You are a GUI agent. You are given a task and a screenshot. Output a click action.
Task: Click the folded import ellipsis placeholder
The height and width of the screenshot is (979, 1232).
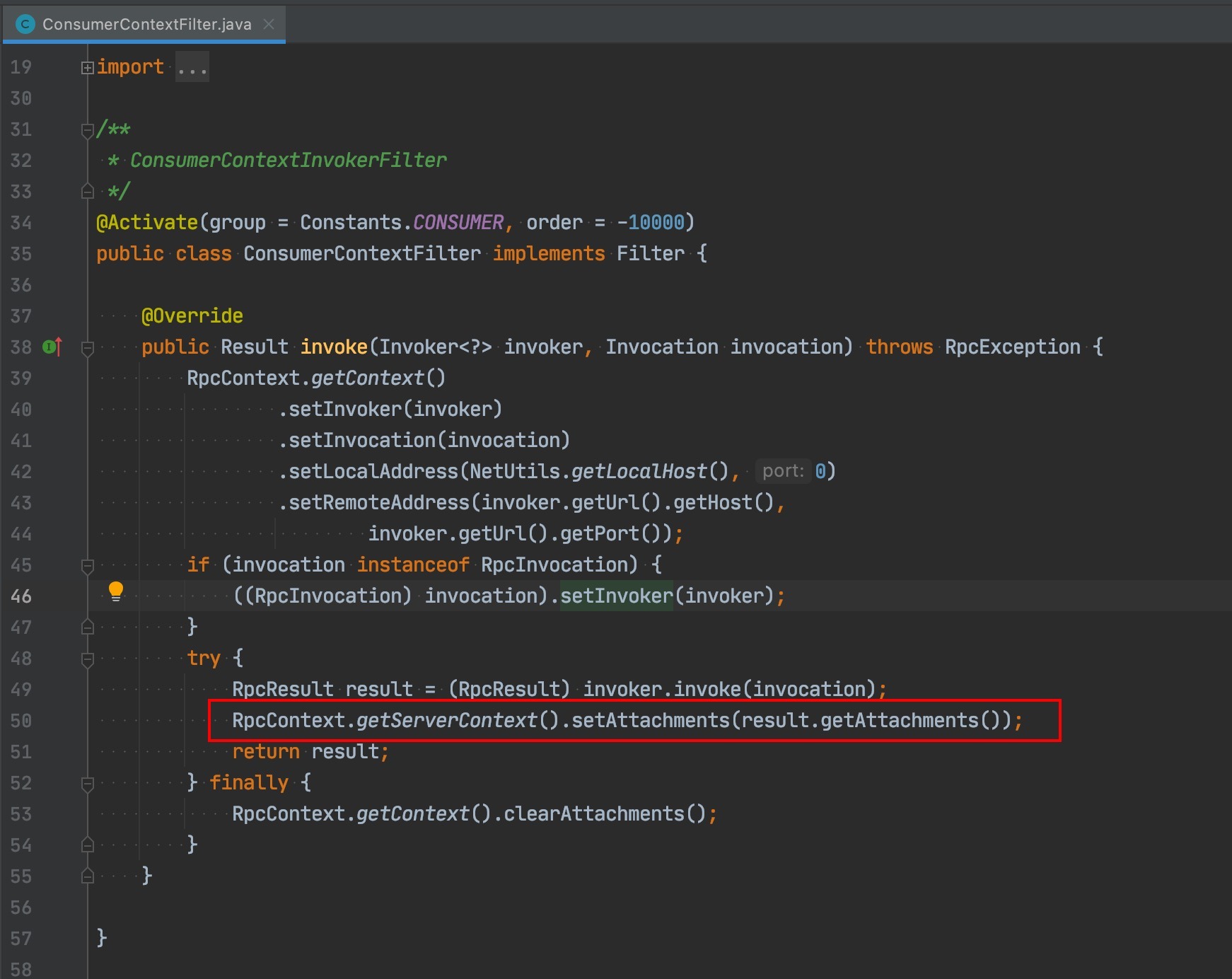click(192, 68)
